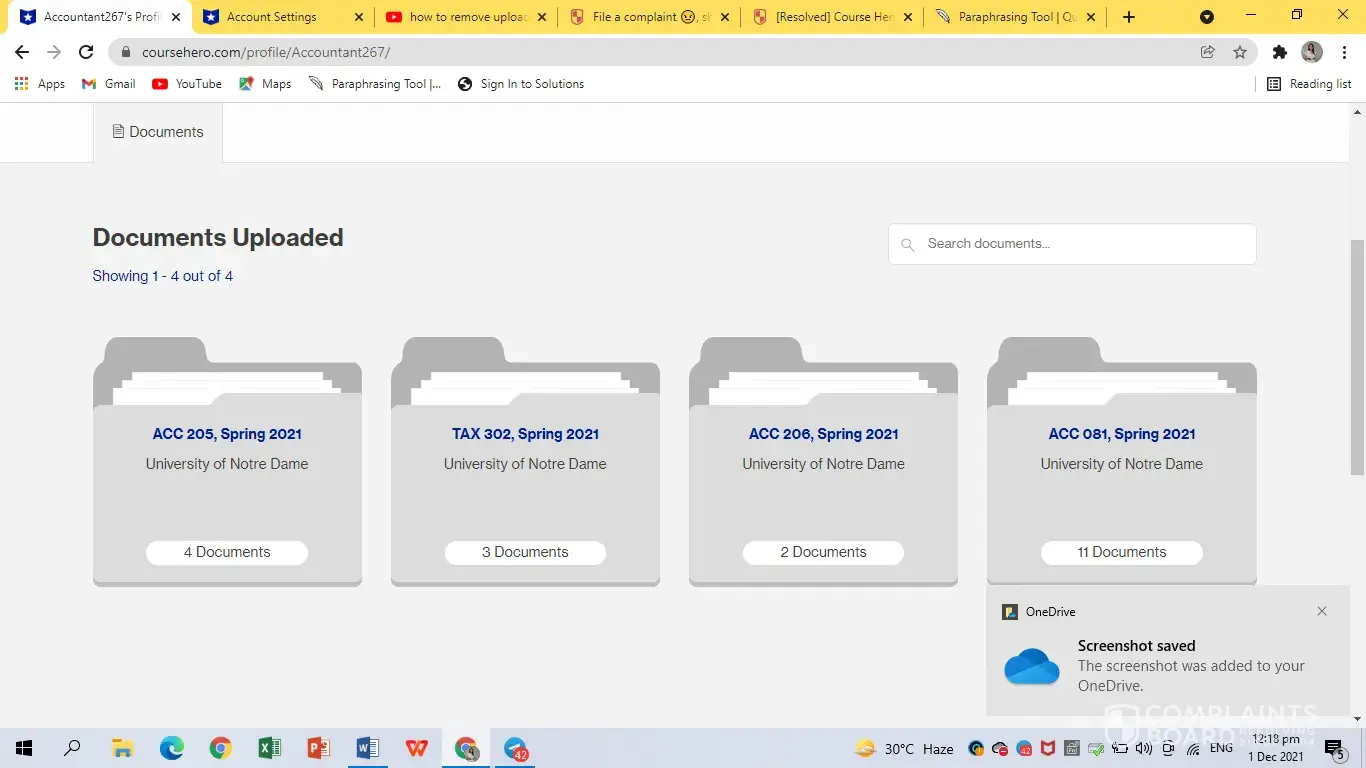Launch PowerPoint from the taskbar

tap(318, 748)
